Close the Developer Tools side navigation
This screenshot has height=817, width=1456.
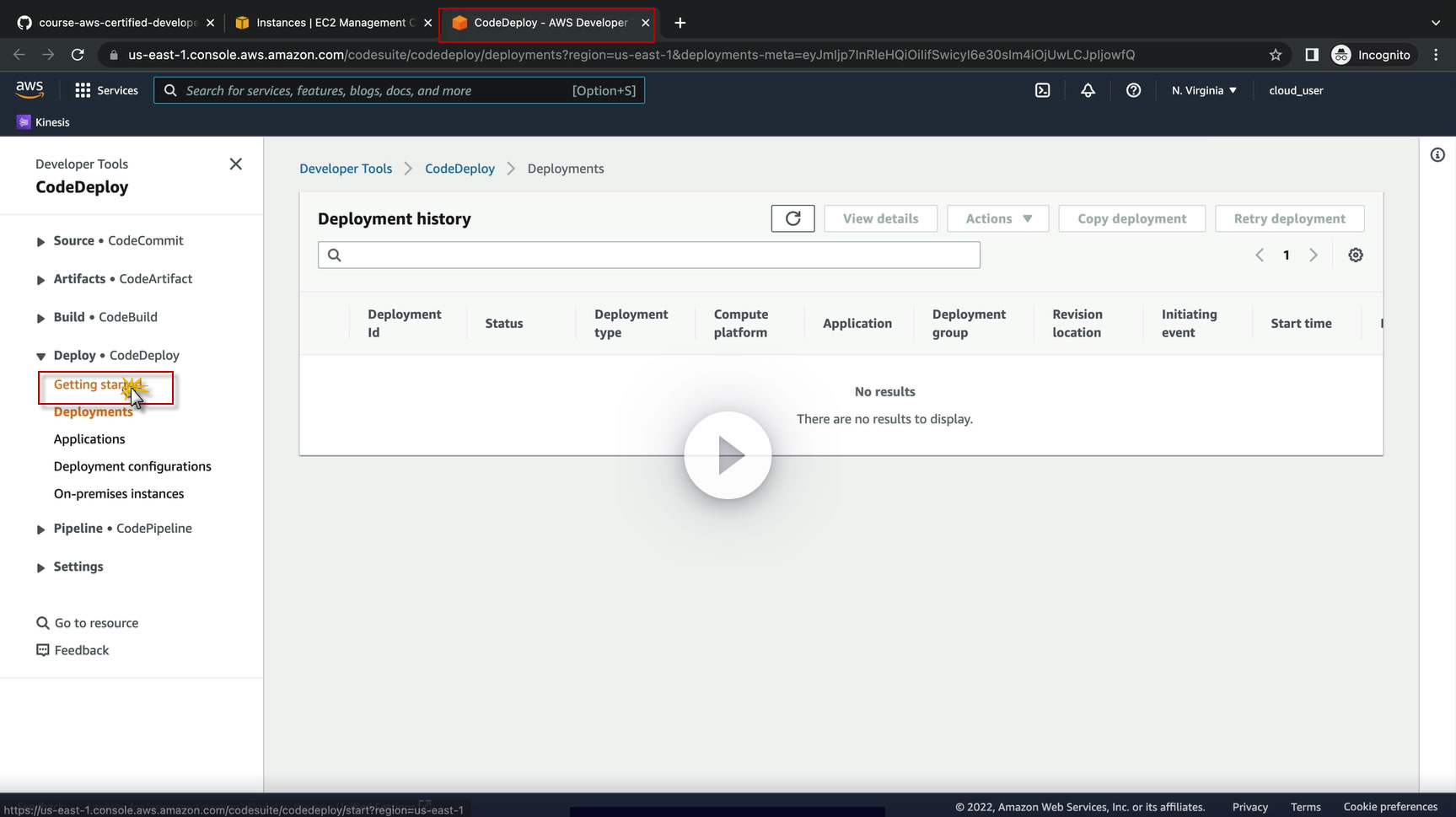tap(236, 164)
